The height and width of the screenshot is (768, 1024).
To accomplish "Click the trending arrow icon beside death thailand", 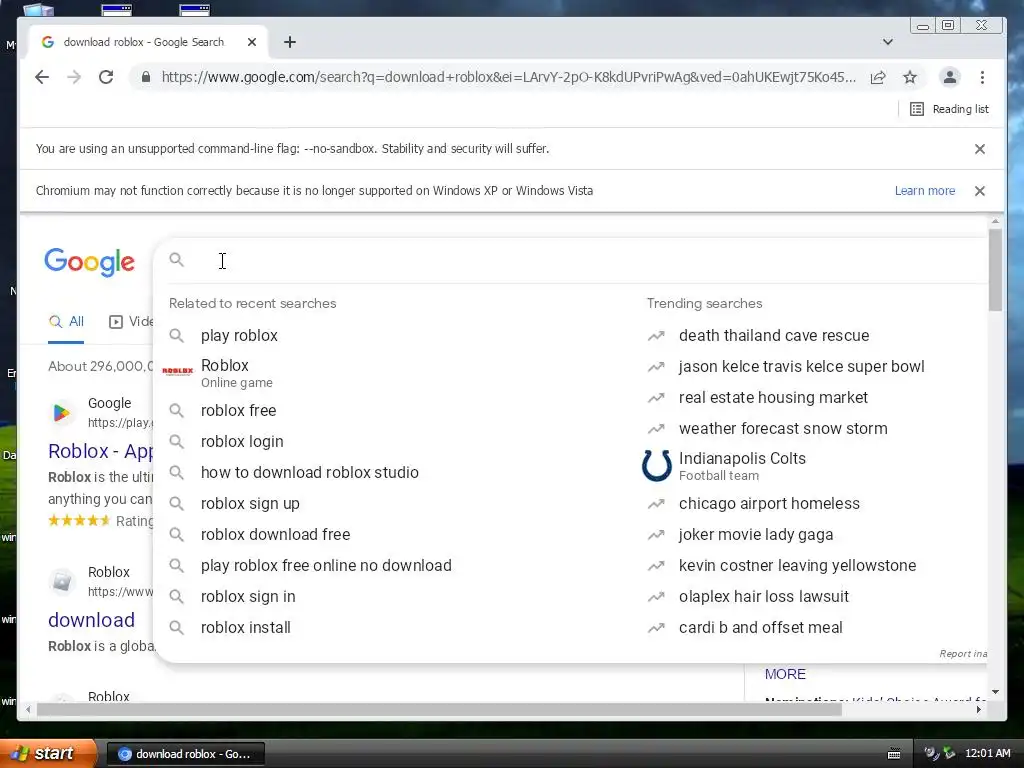I will pyautogui.click(x=656, y=336).
